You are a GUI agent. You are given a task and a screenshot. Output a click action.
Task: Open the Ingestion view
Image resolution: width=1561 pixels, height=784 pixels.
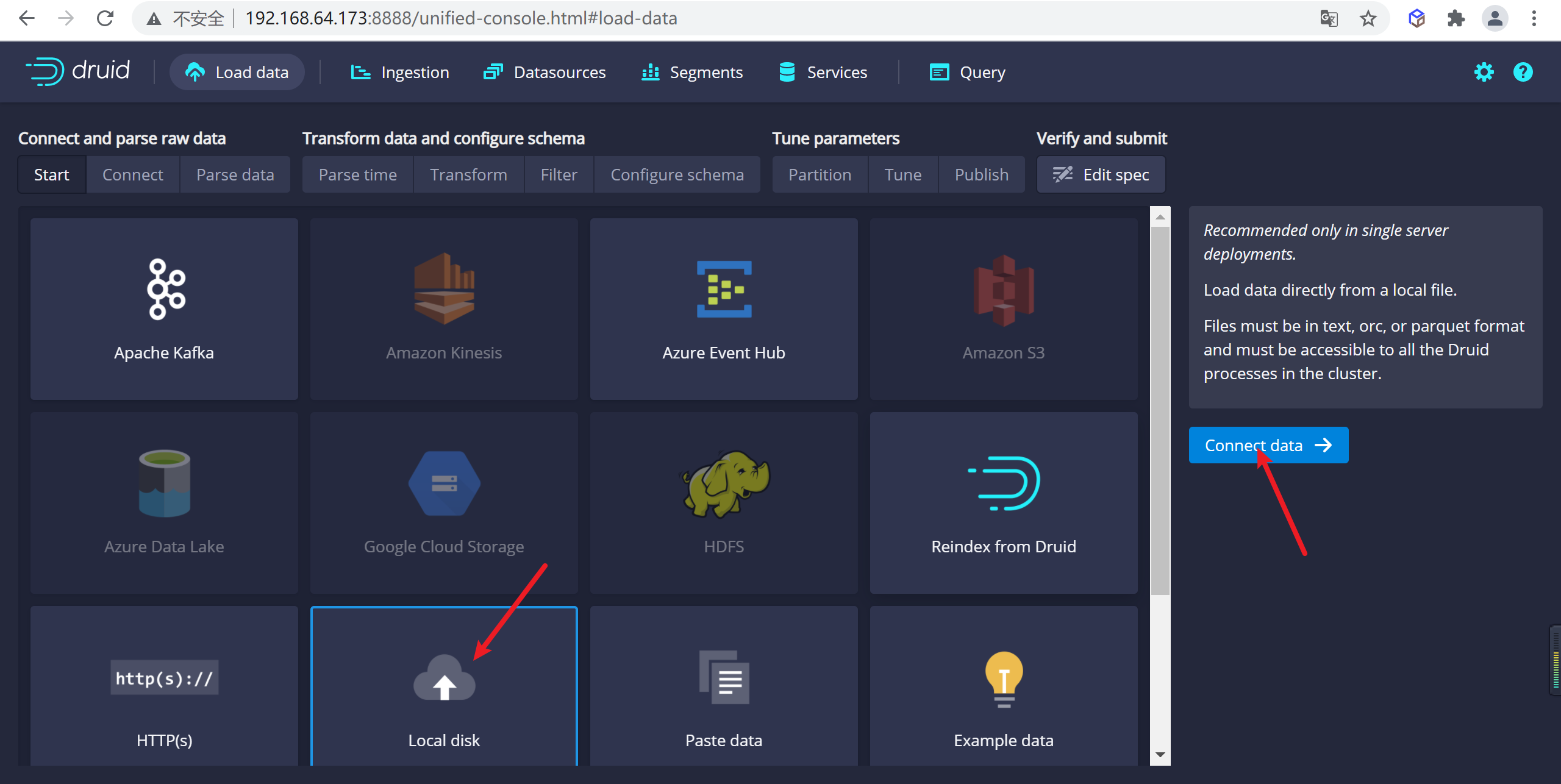[x=400, y=73]
